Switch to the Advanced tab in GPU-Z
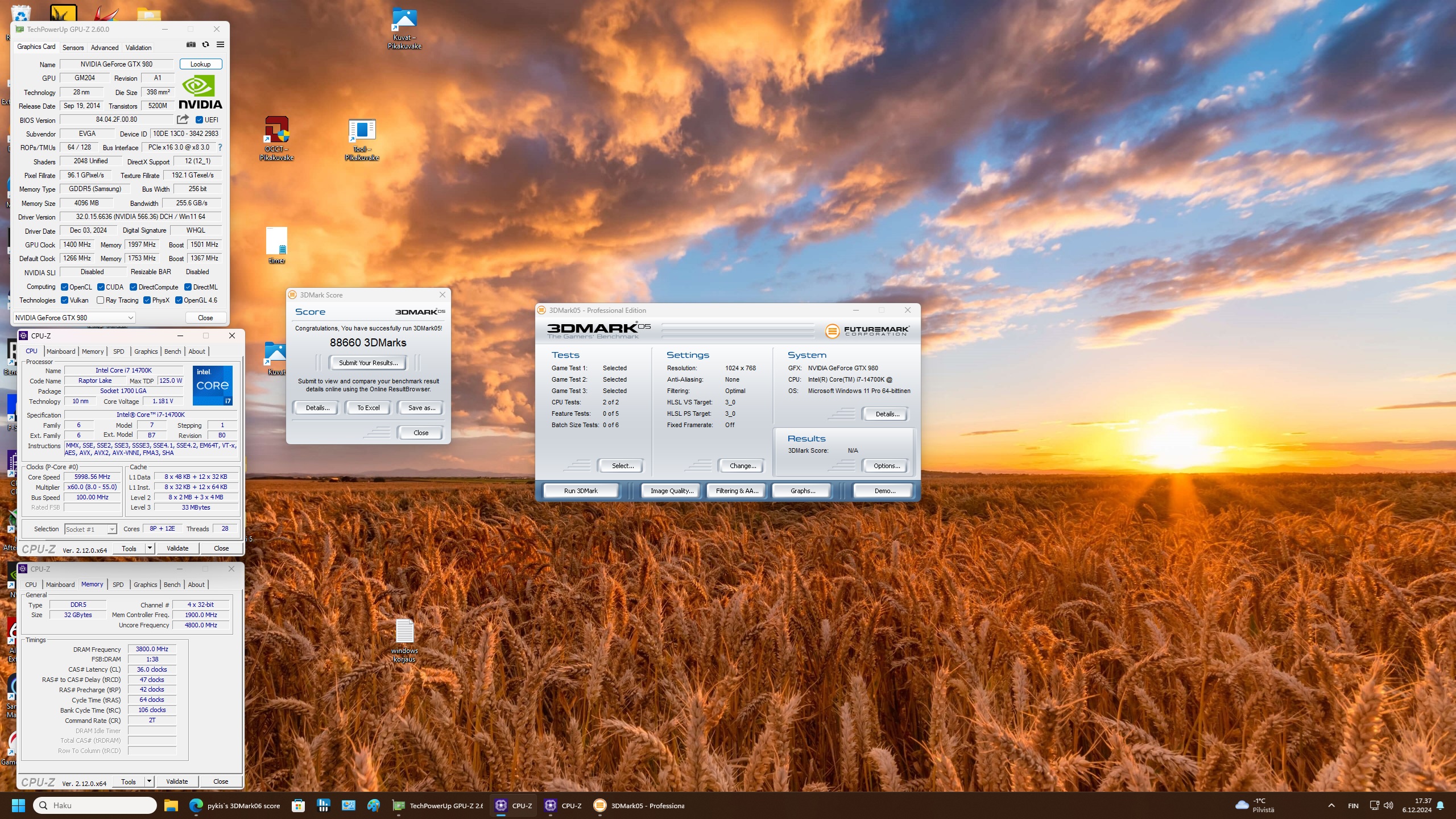This screenshot has width=1456, height=819. click(x=105, y=47)
